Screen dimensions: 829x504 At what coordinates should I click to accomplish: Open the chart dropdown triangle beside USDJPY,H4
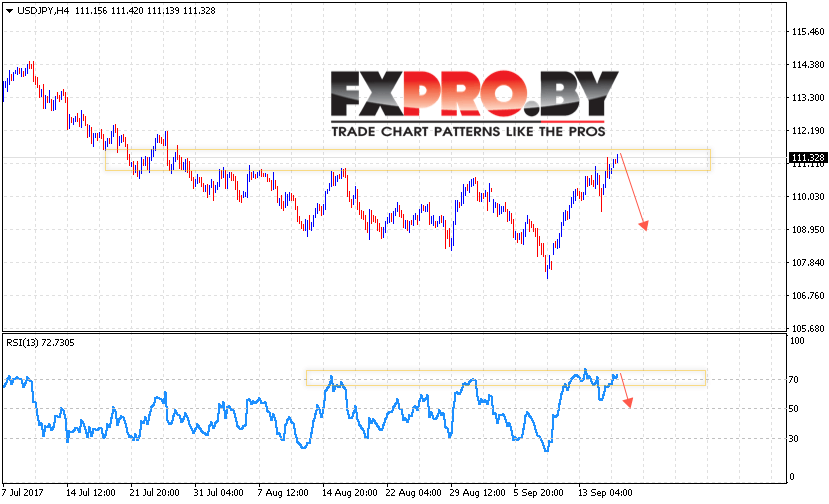click(x=10, y=11)
